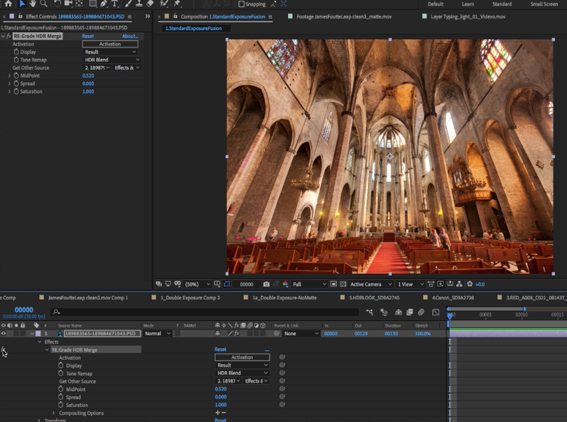Select the Rectangle shape tool
This screenshot has height=422, width=567.
(x=93, y=4)
